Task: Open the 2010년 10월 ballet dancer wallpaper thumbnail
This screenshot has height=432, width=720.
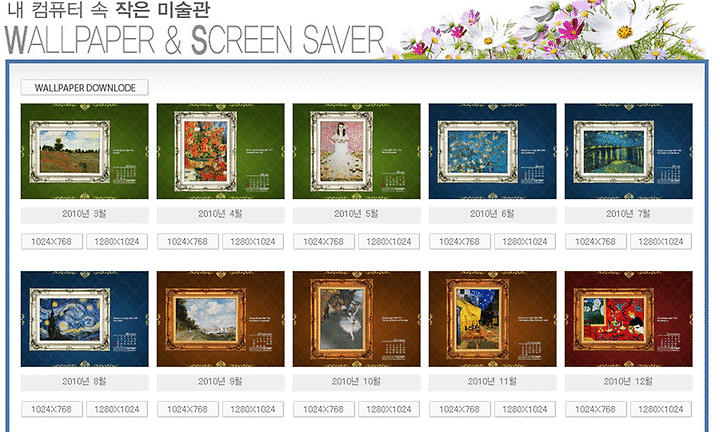Action: (356, 319)
